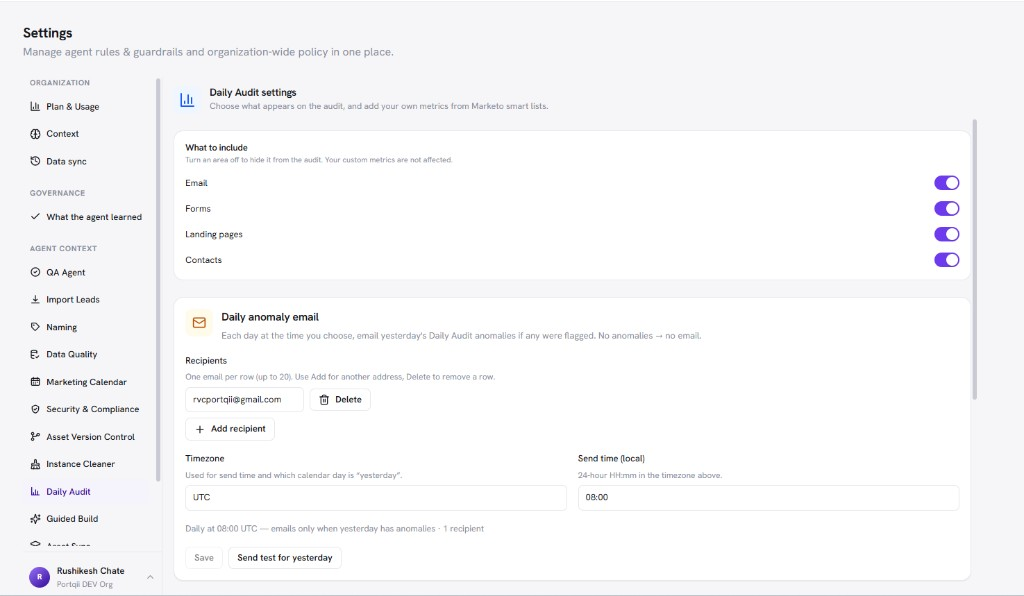Screen dimensions: 1024x596
Task: Click the Settings page heading
Action: point(48,33)
